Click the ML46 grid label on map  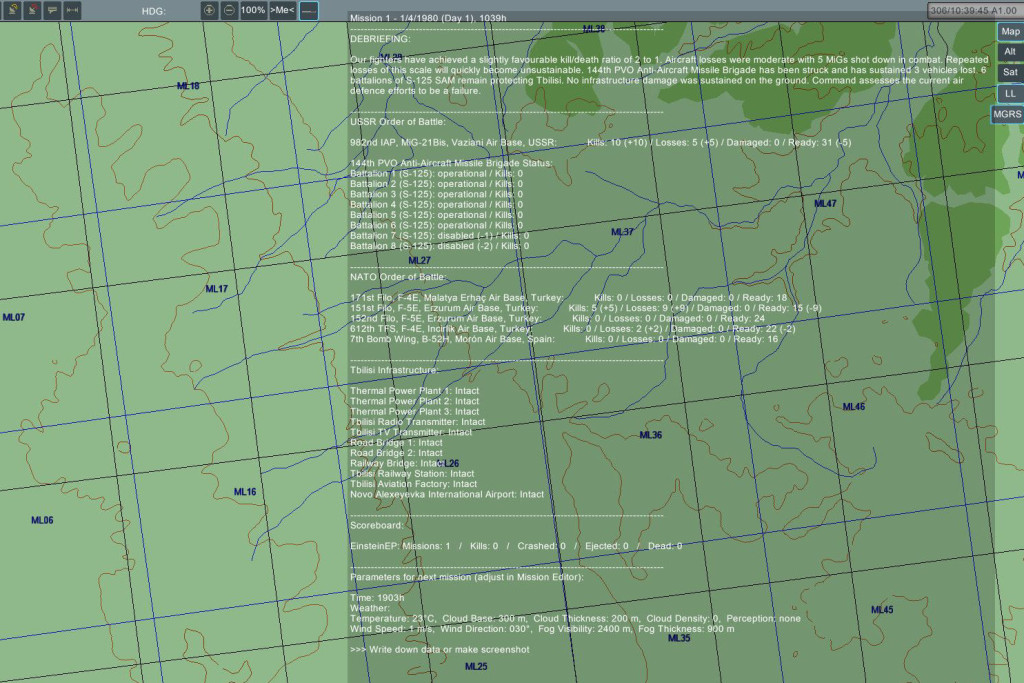pyautogui.click(x=854, y=407)
